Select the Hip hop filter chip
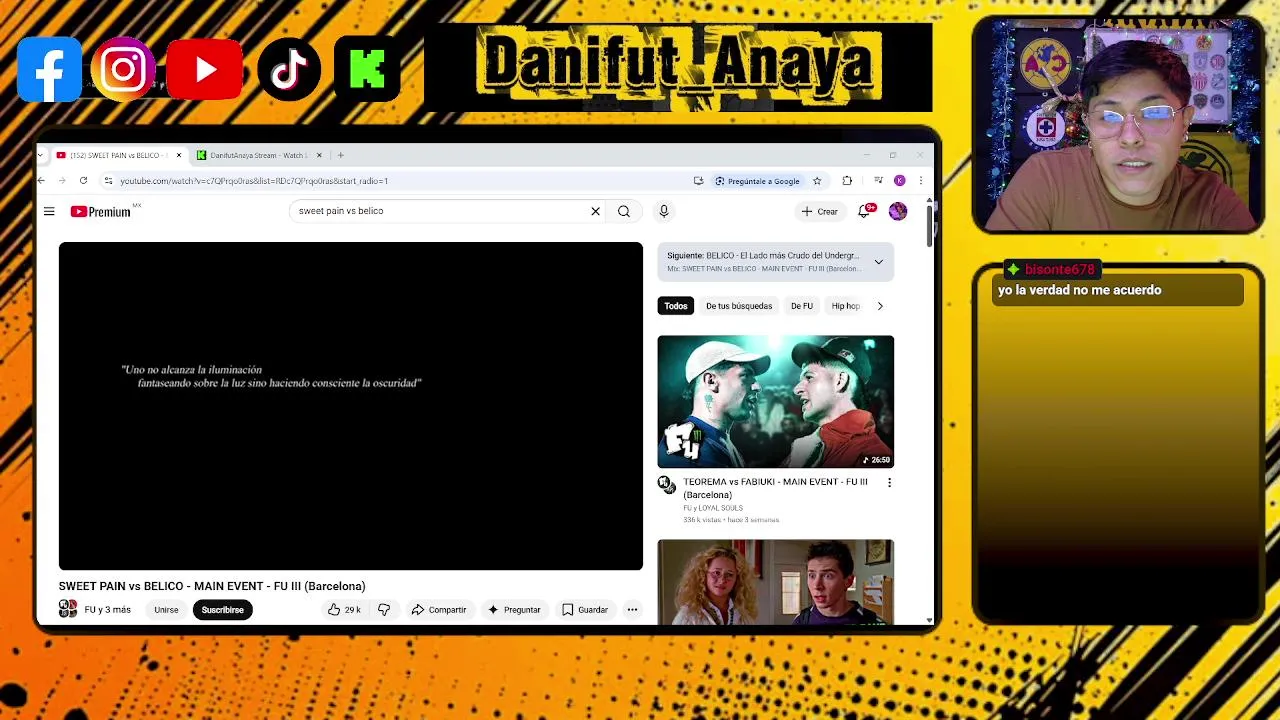Viewport: 1280px width, 720px height. point(845,306)
